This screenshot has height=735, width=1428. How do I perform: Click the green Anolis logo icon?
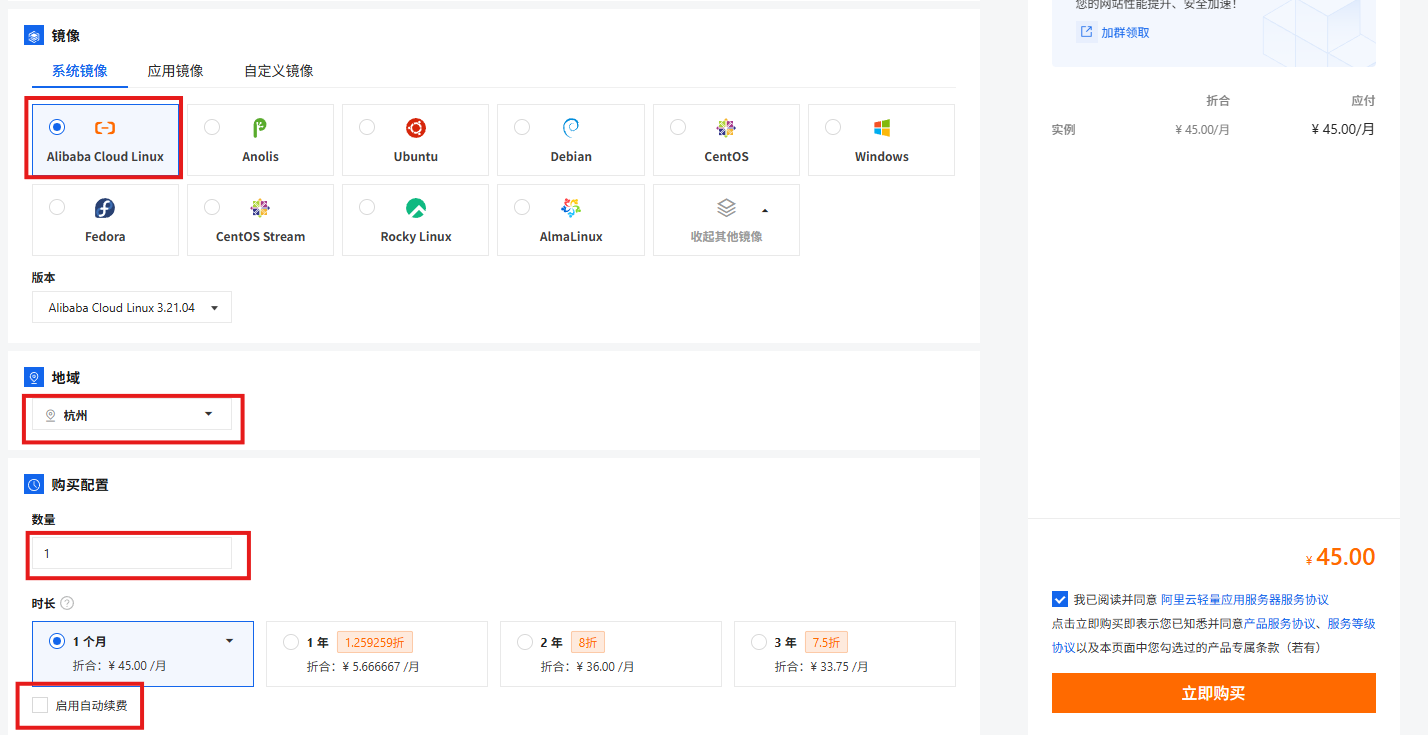pyautogui.click(x=260, y=128)
